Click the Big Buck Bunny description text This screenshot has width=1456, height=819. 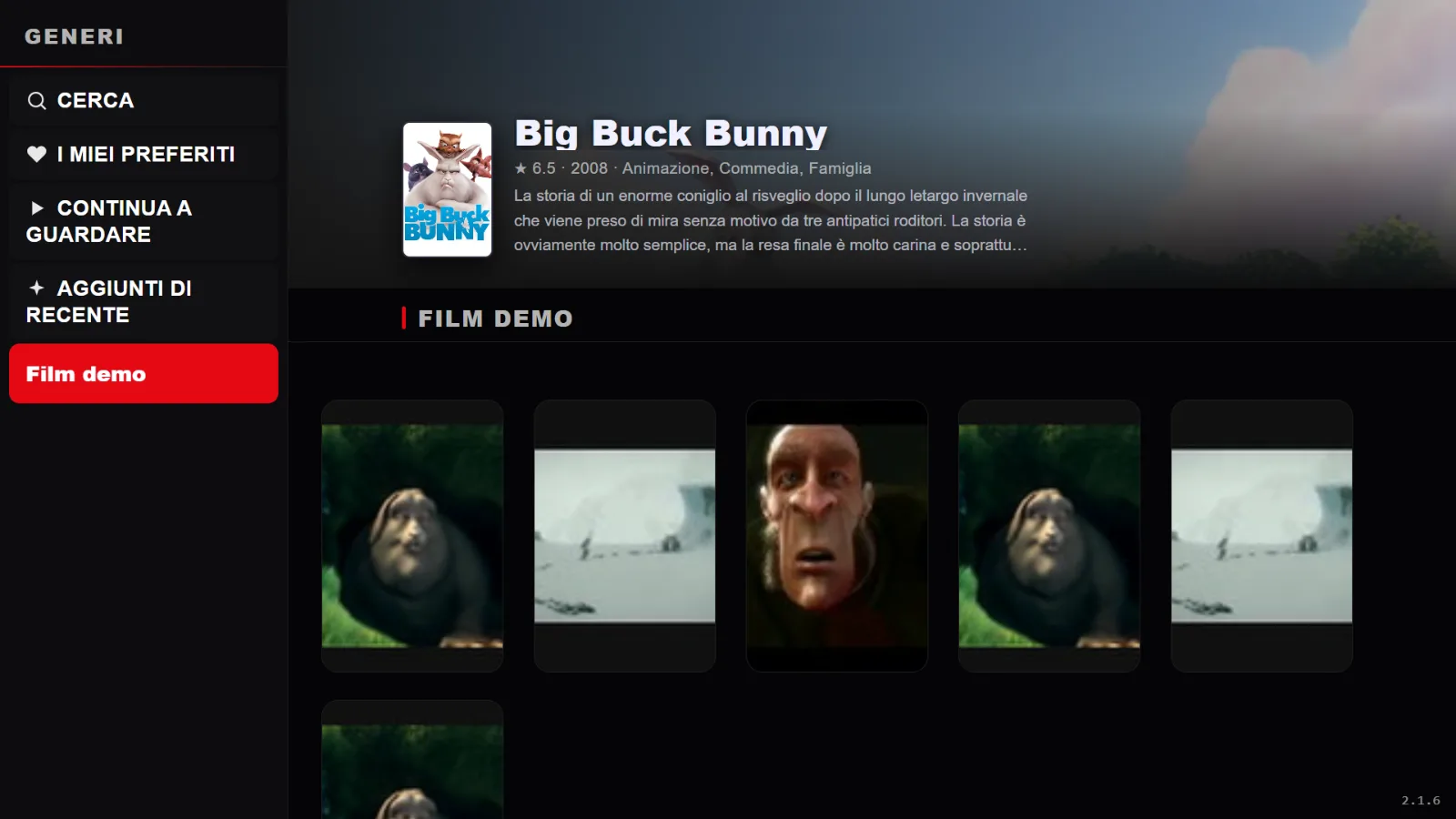coord(770,220)
